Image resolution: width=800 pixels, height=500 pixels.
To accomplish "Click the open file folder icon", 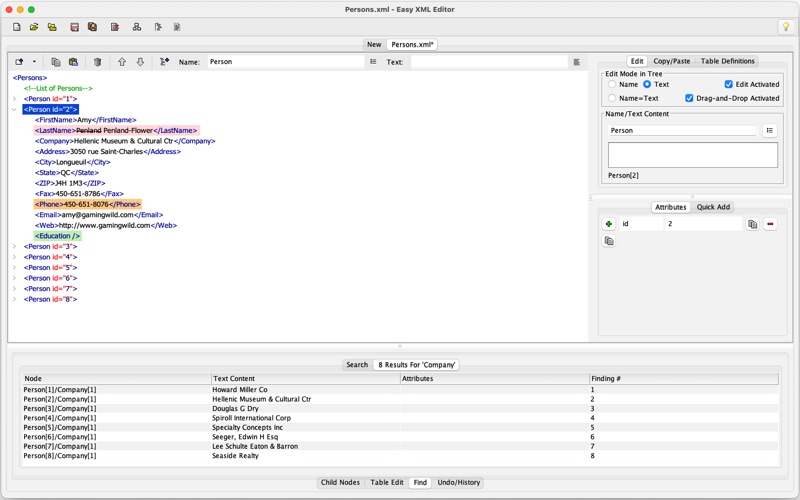I will (x=34, y=27).
